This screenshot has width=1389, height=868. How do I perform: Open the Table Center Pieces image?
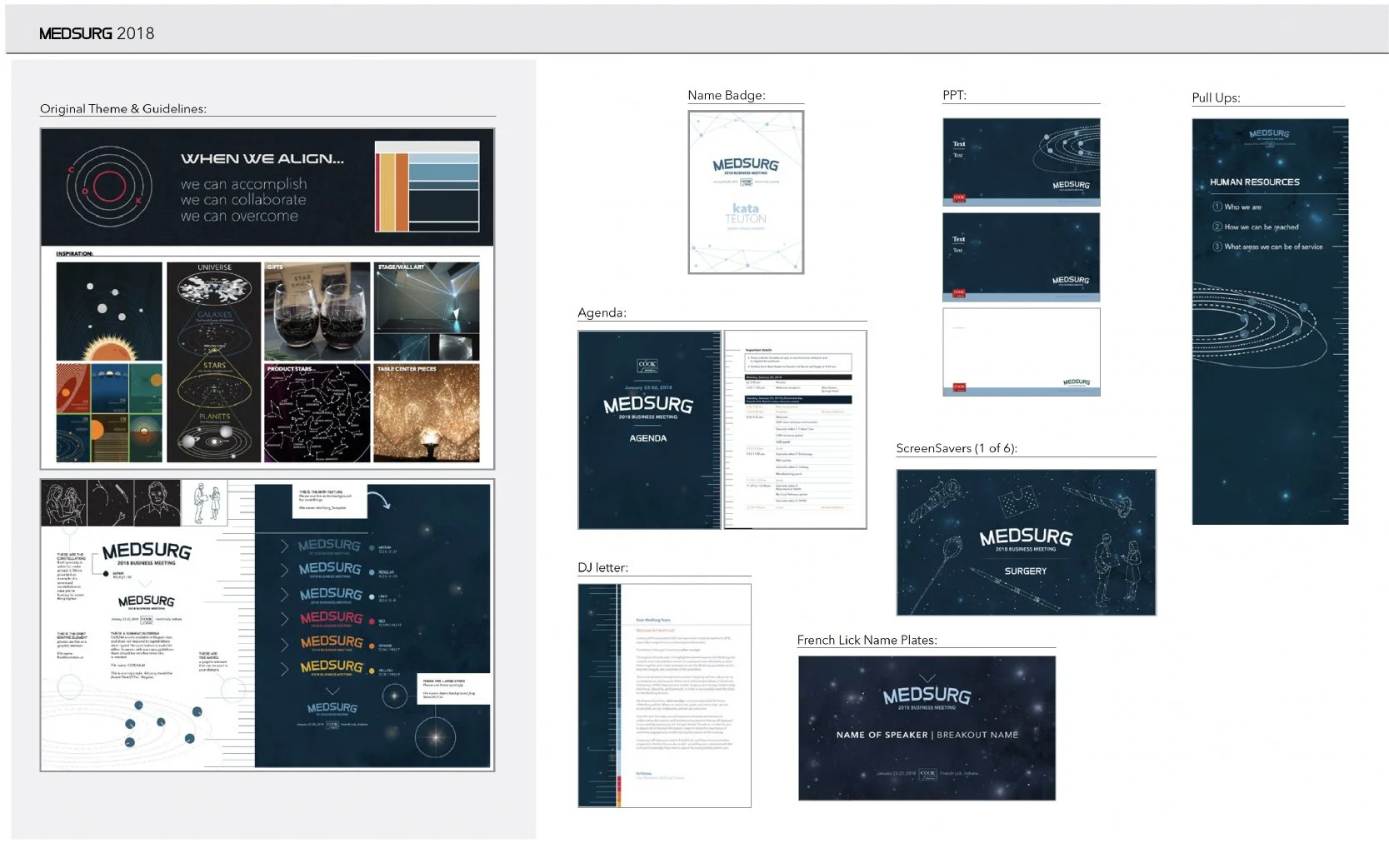427,413
